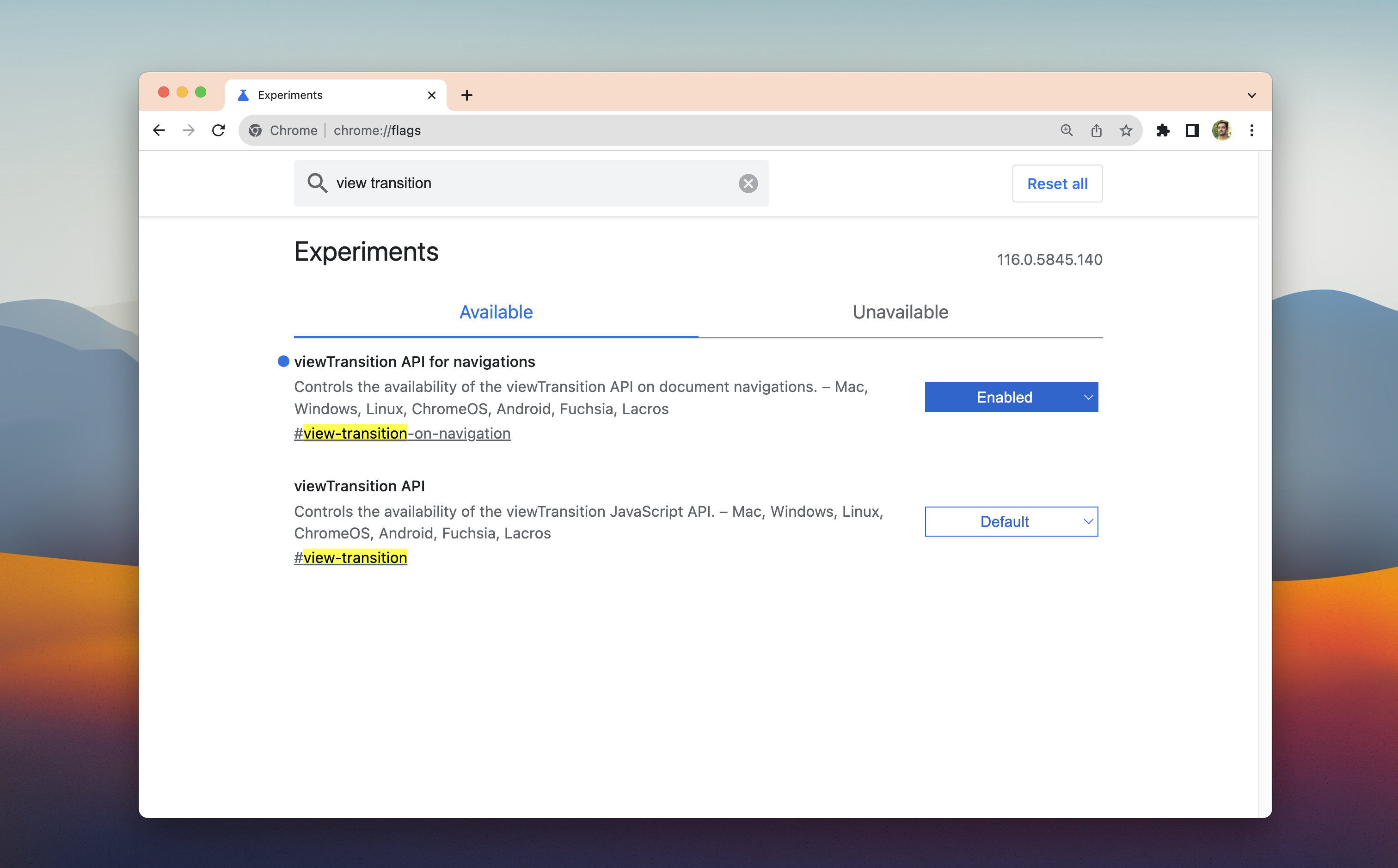The image size is (1398, 868).
Task: Expand the tab search chevron
Action: pos(1251,95)
